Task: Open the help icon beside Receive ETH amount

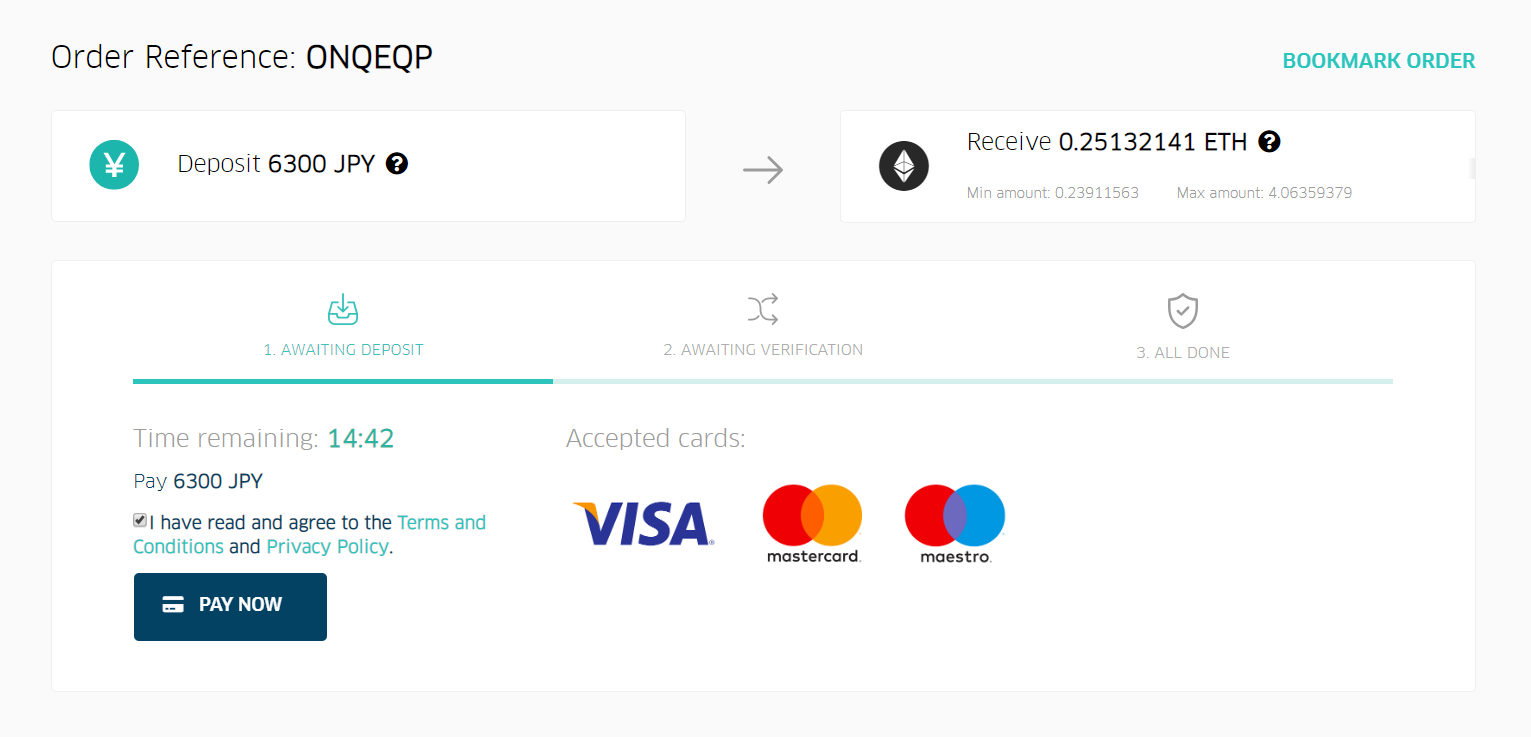Action: pos(1270,141)
